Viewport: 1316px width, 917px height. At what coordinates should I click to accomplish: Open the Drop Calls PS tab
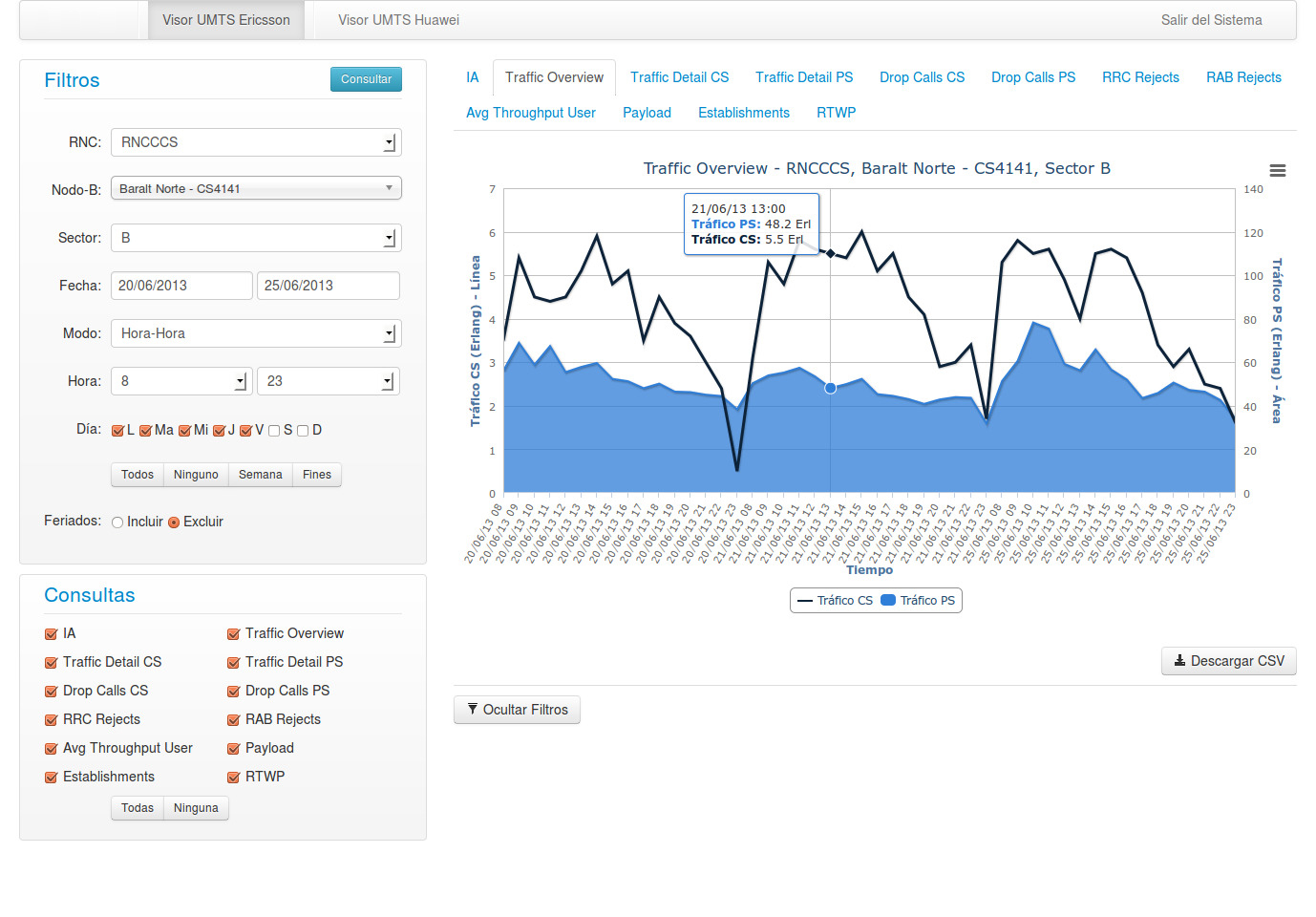1033,77
